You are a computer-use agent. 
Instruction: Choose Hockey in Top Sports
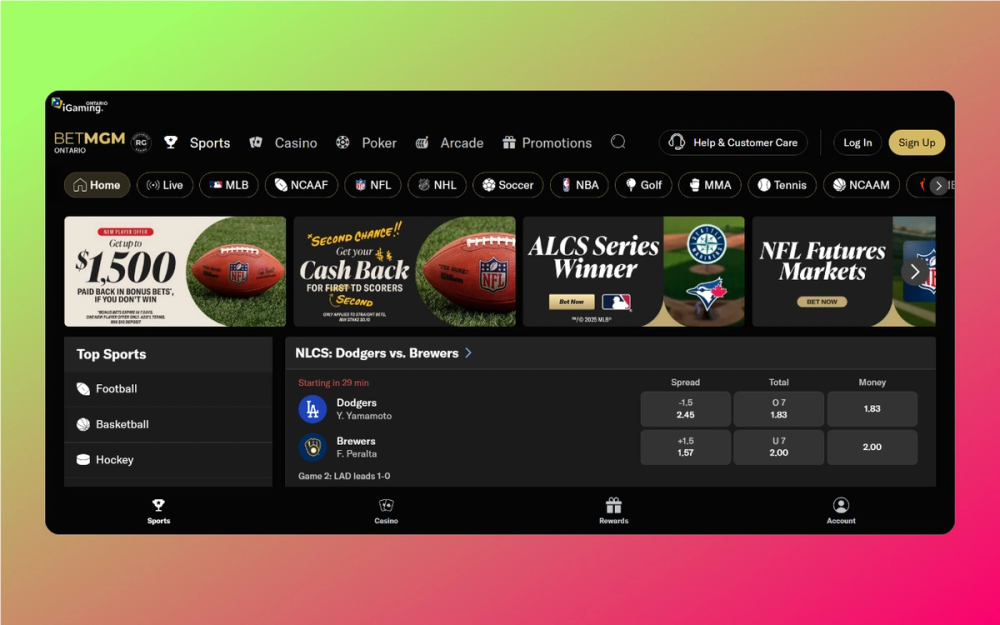click(x=168, y=460)
